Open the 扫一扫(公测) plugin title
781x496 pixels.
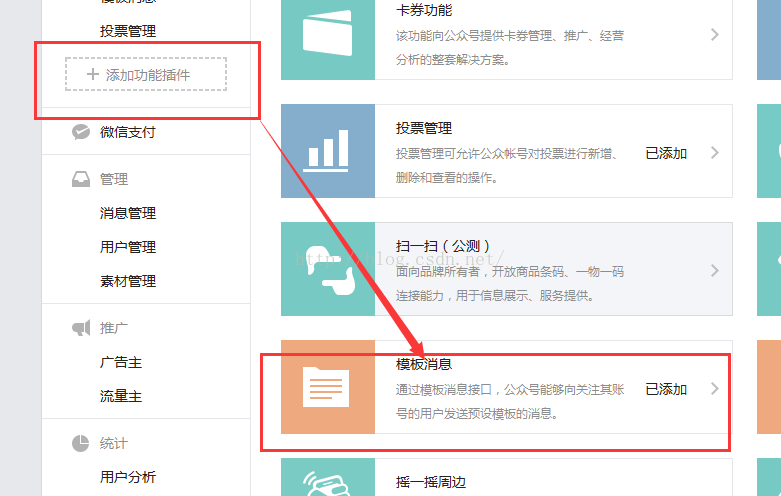(443, 246)
